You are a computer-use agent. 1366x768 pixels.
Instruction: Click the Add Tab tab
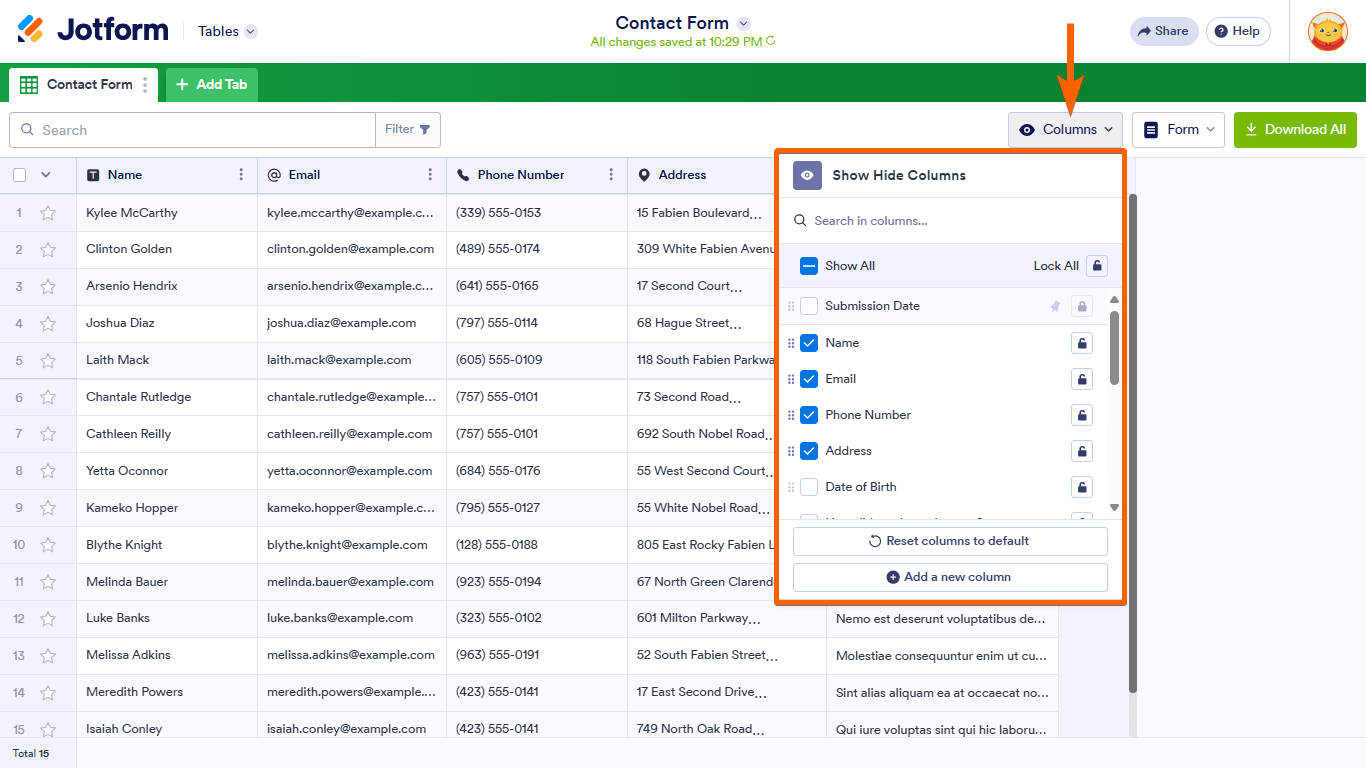[212, 85]
